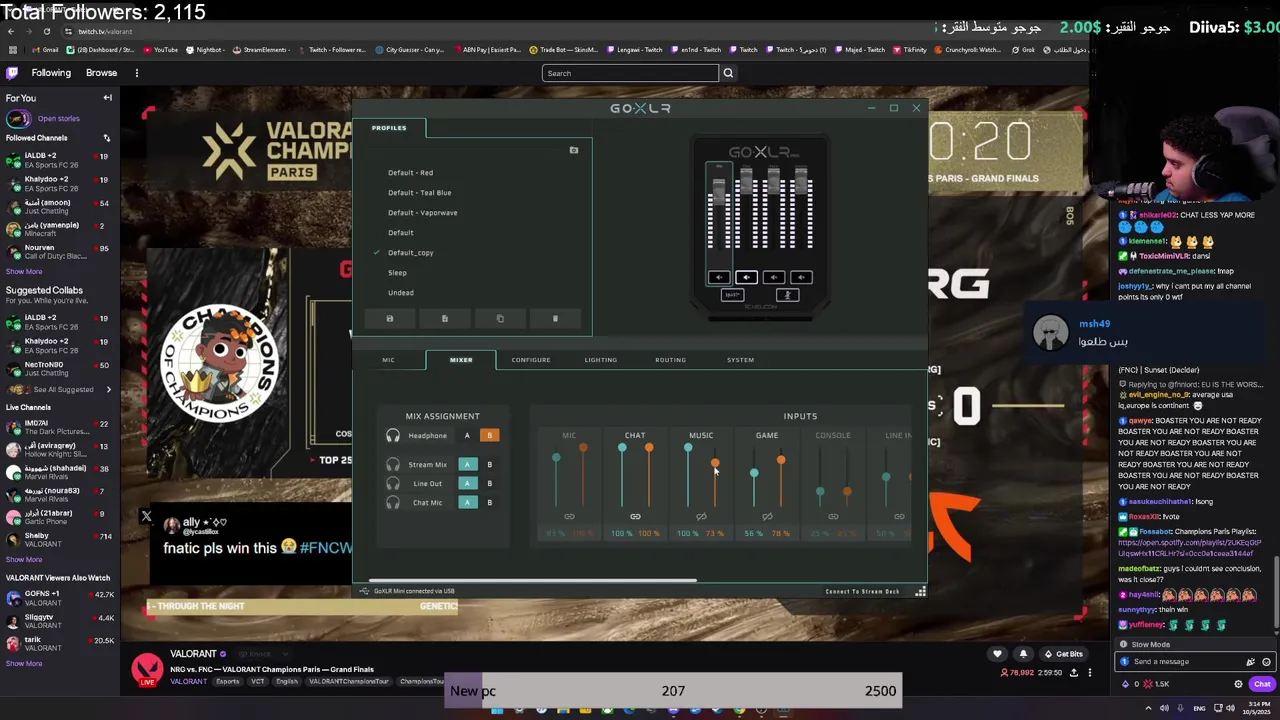The image size is (1280, 720).
Task: Duplicate the selected GoXLR profile
Action: (x=500, y=319)
